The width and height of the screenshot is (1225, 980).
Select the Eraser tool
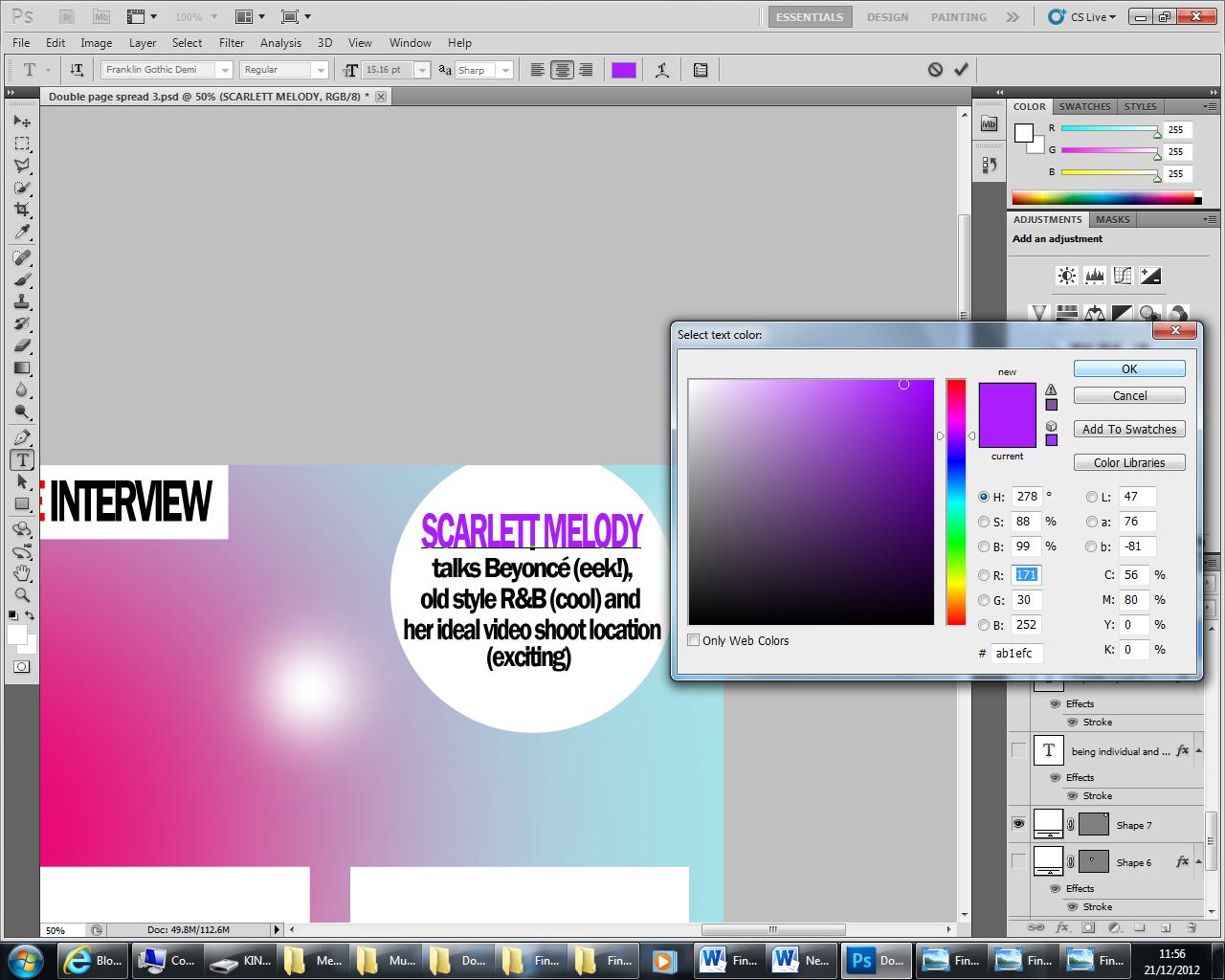pos(21,345)
